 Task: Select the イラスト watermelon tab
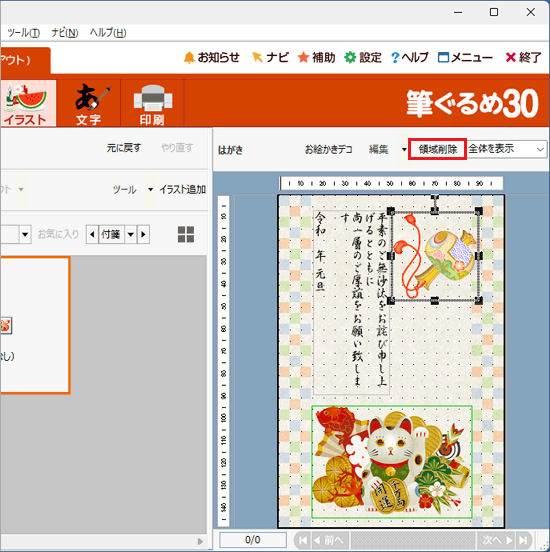[x=28, y=103]
